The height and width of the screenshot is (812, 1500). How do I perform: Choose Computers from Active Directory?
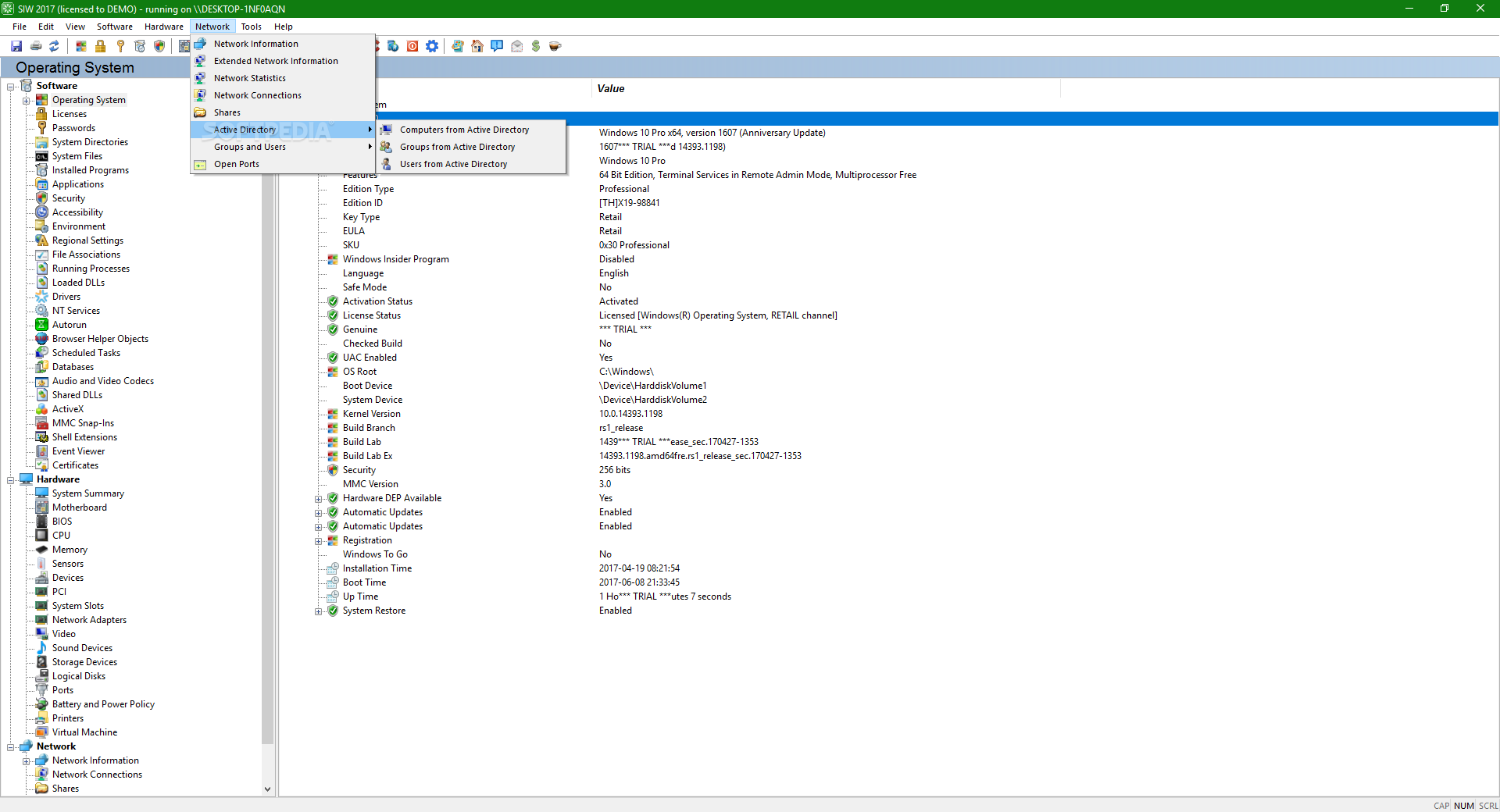tap(472, 130)
